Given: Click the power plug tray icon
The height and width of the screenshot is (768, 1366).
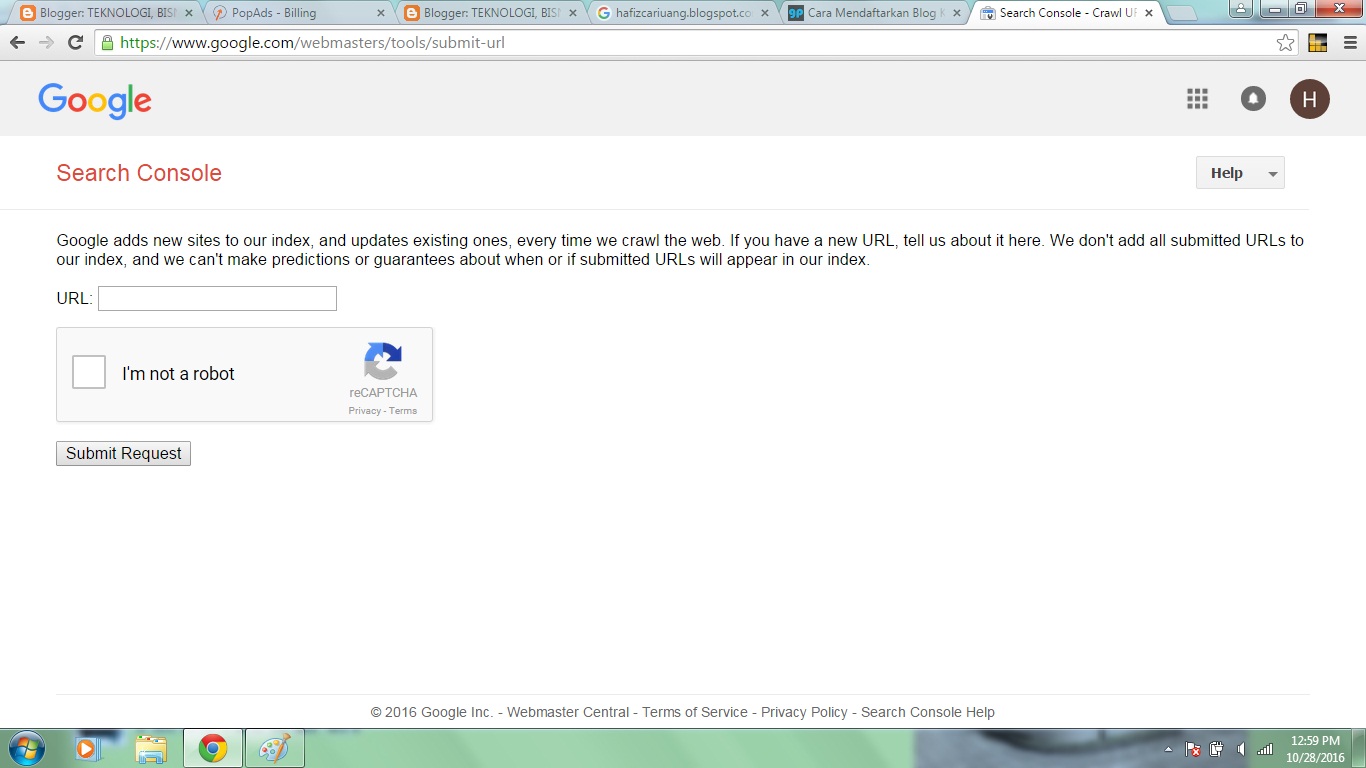Looking at the screenshot, I should [1217, 749].
